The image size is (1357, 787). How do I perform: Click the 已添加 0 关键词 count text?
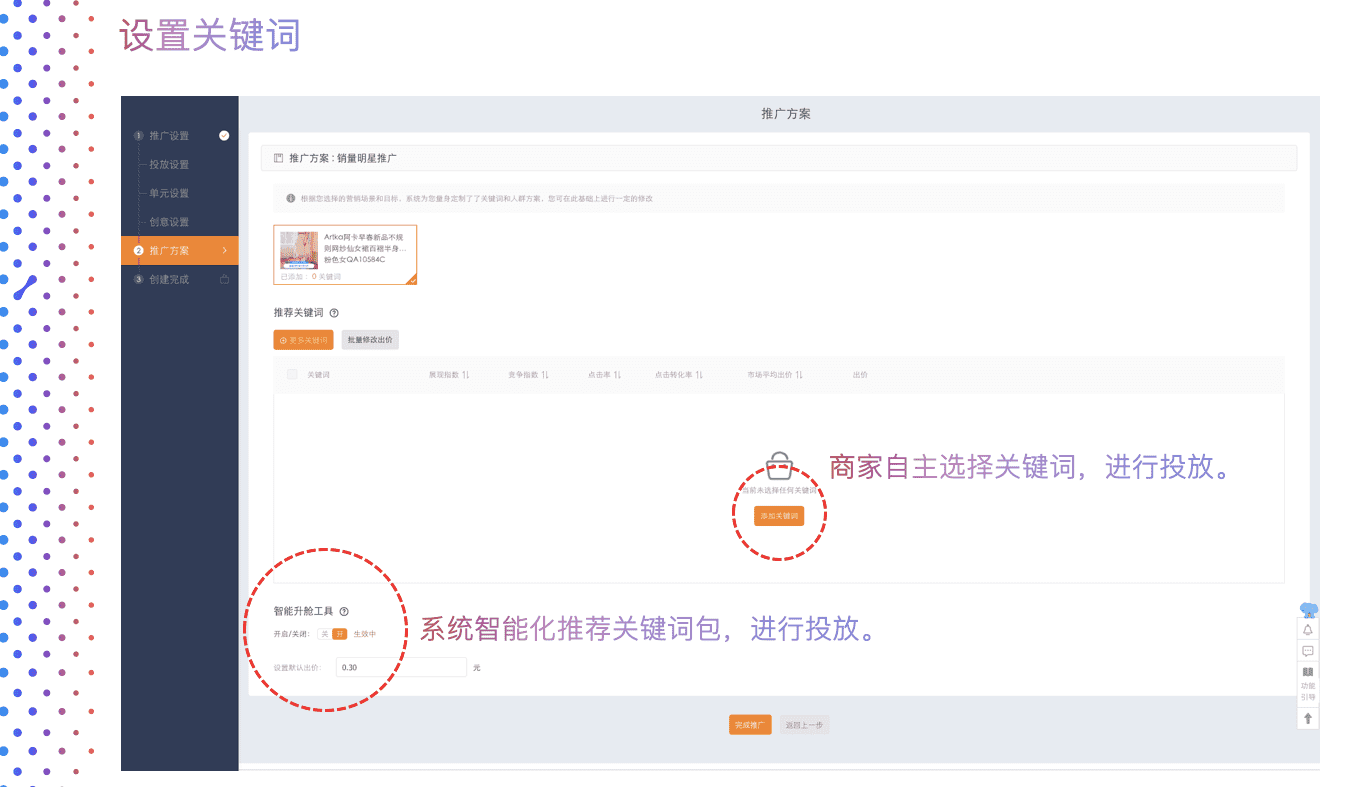click(311, 276)
